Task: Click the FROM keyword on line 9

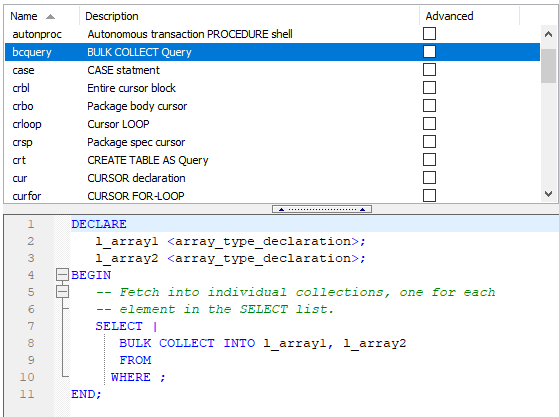Action: (135, 360)
